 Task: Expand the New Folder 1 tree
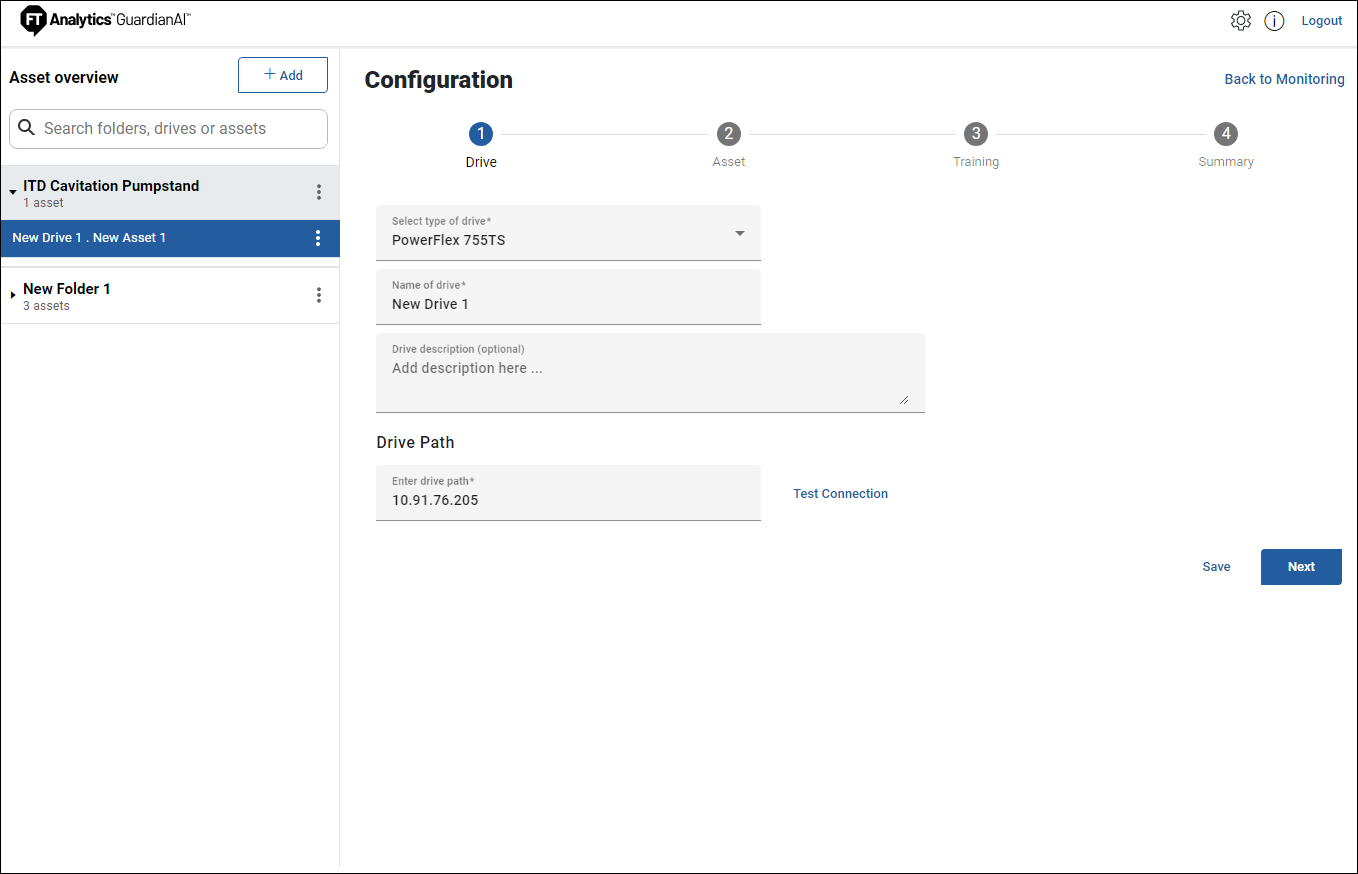13,295
